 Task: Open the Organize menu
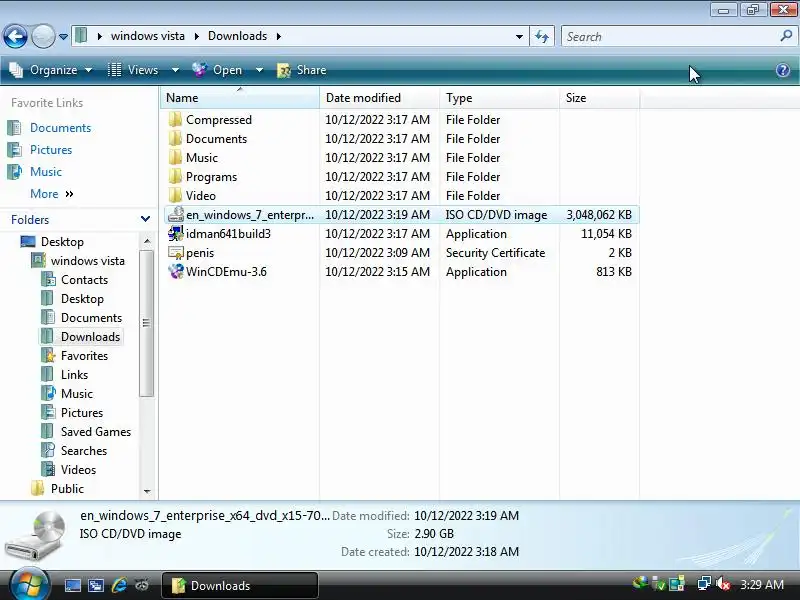(51, 70)
